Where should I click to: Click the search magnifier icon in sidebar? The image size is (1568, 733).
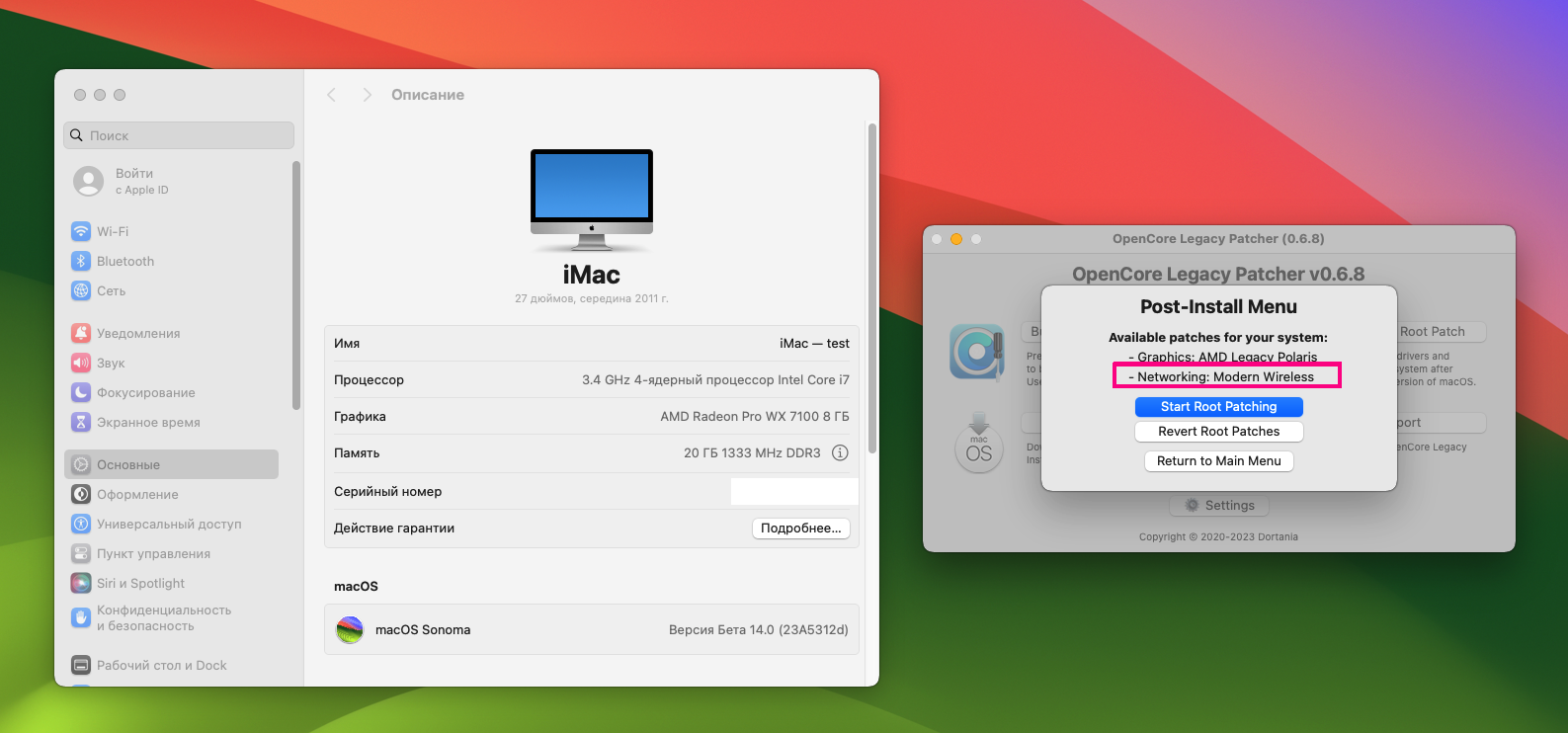(76, 135)
